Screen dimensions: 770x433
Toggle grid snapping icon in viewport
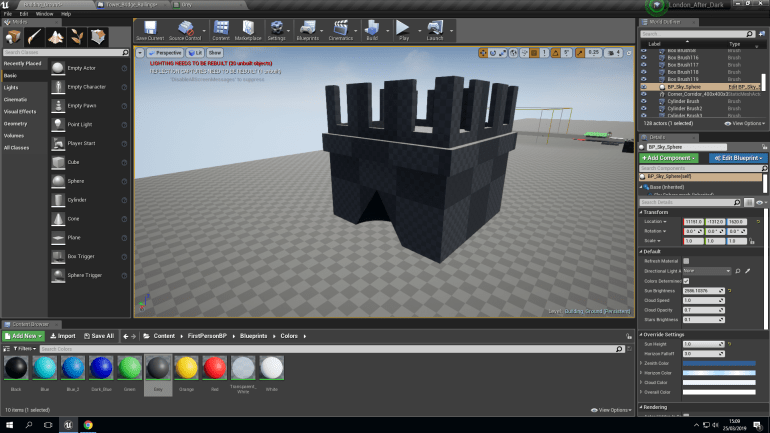(534, 53)
